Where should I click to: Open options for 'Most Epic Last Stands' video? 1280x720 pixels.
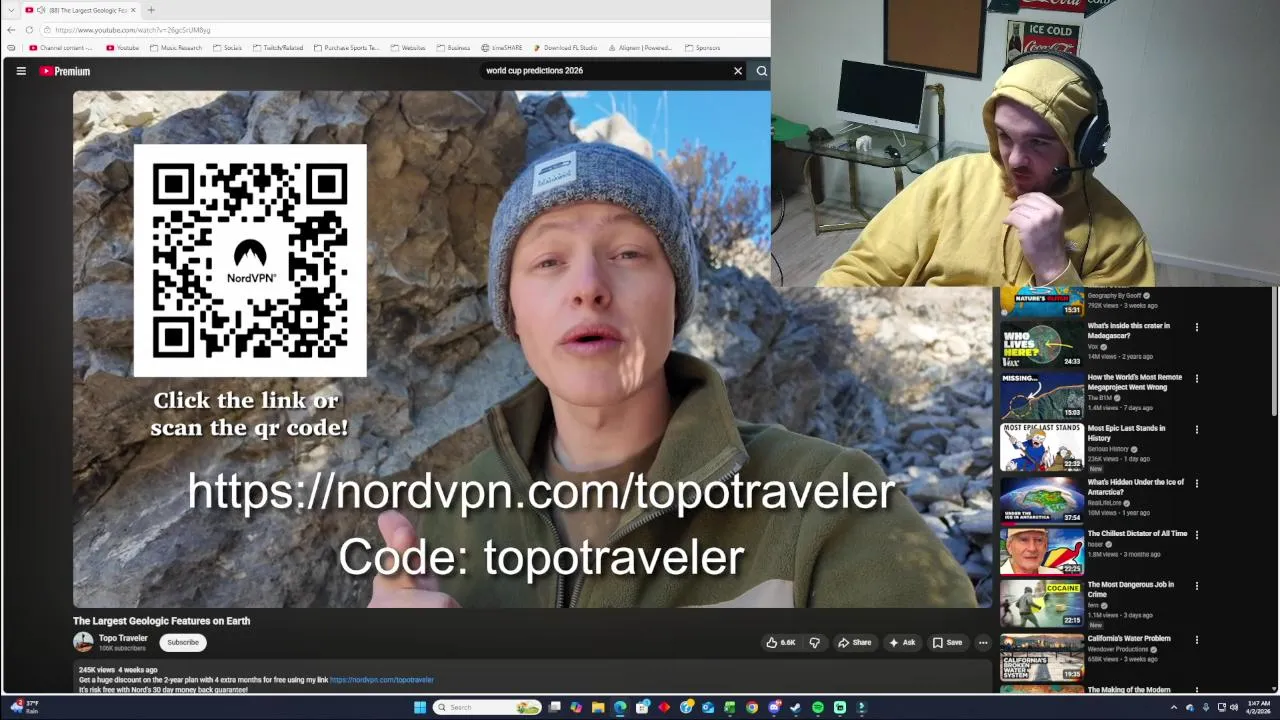tap(1196, 430)
